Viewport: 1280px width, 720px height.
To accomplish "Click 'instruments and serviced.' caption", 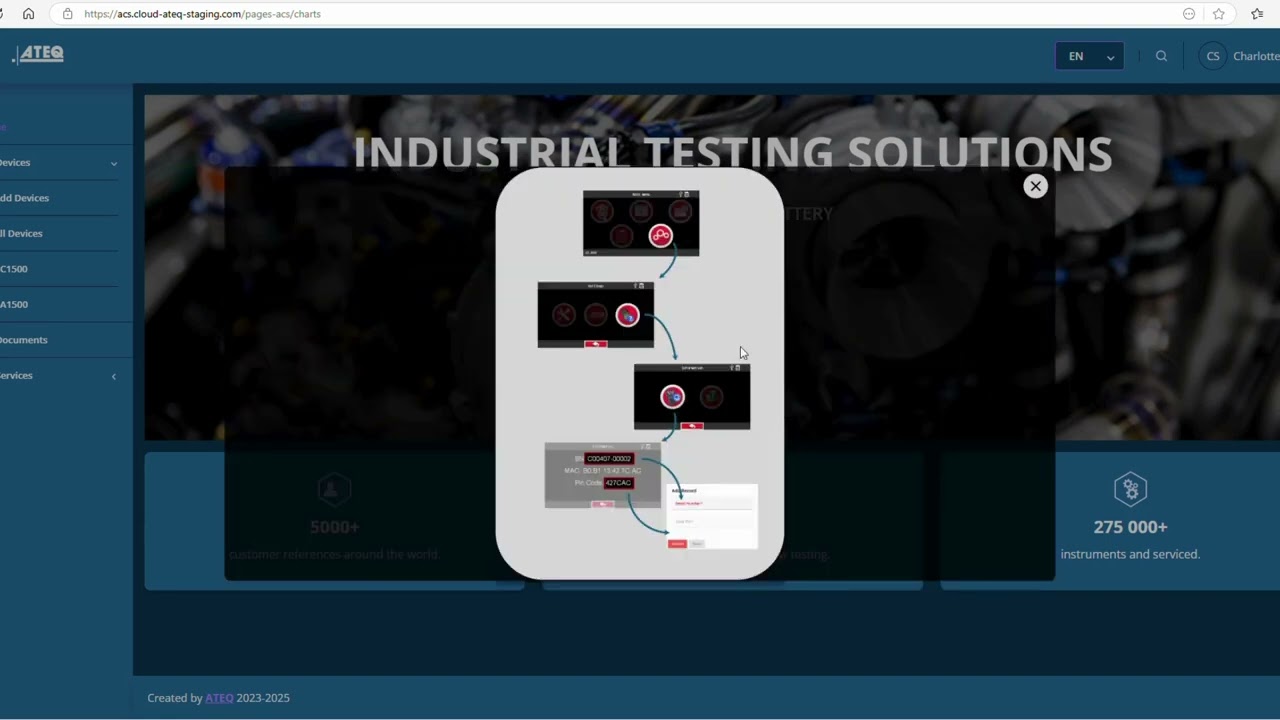I will click(1130, 554).
